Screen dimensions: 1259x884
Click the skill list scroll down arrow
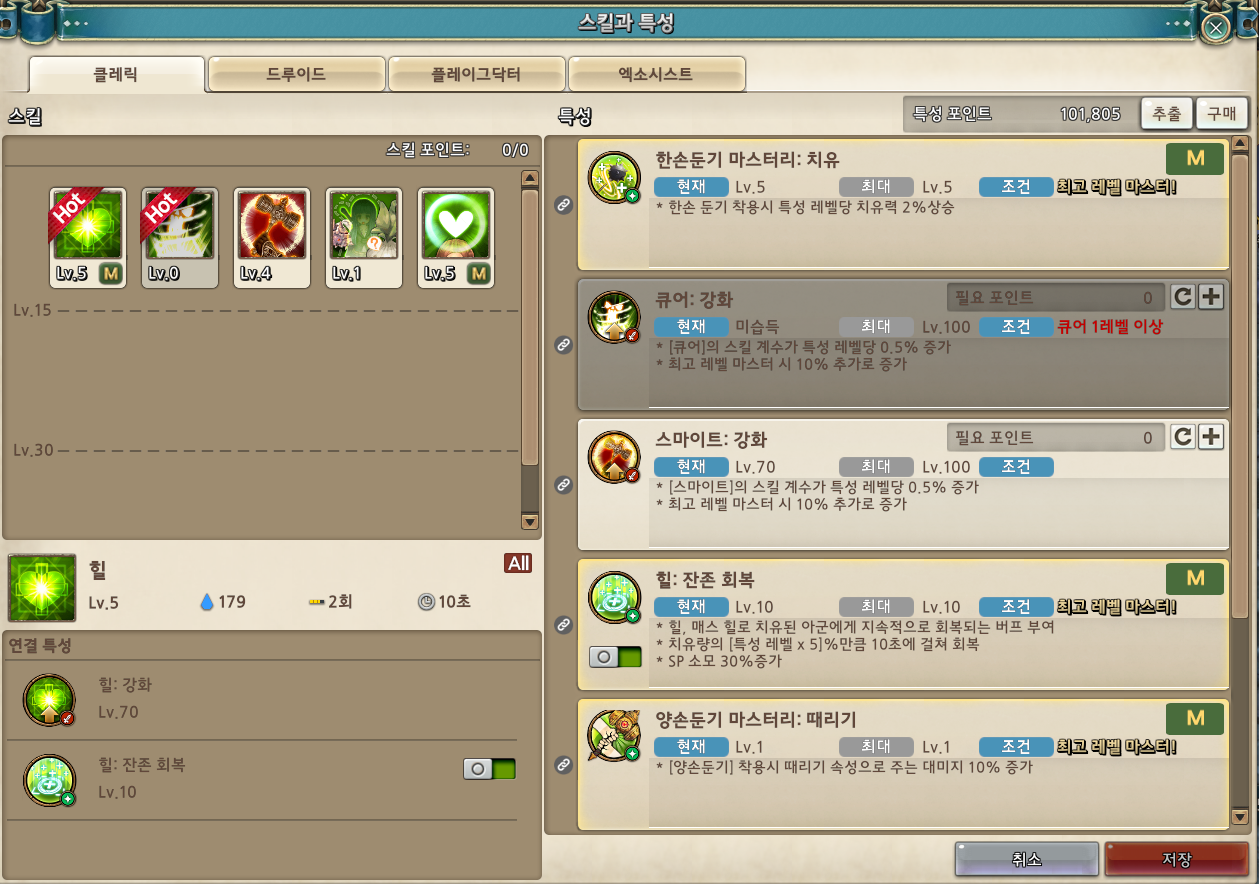pos(530,521)
